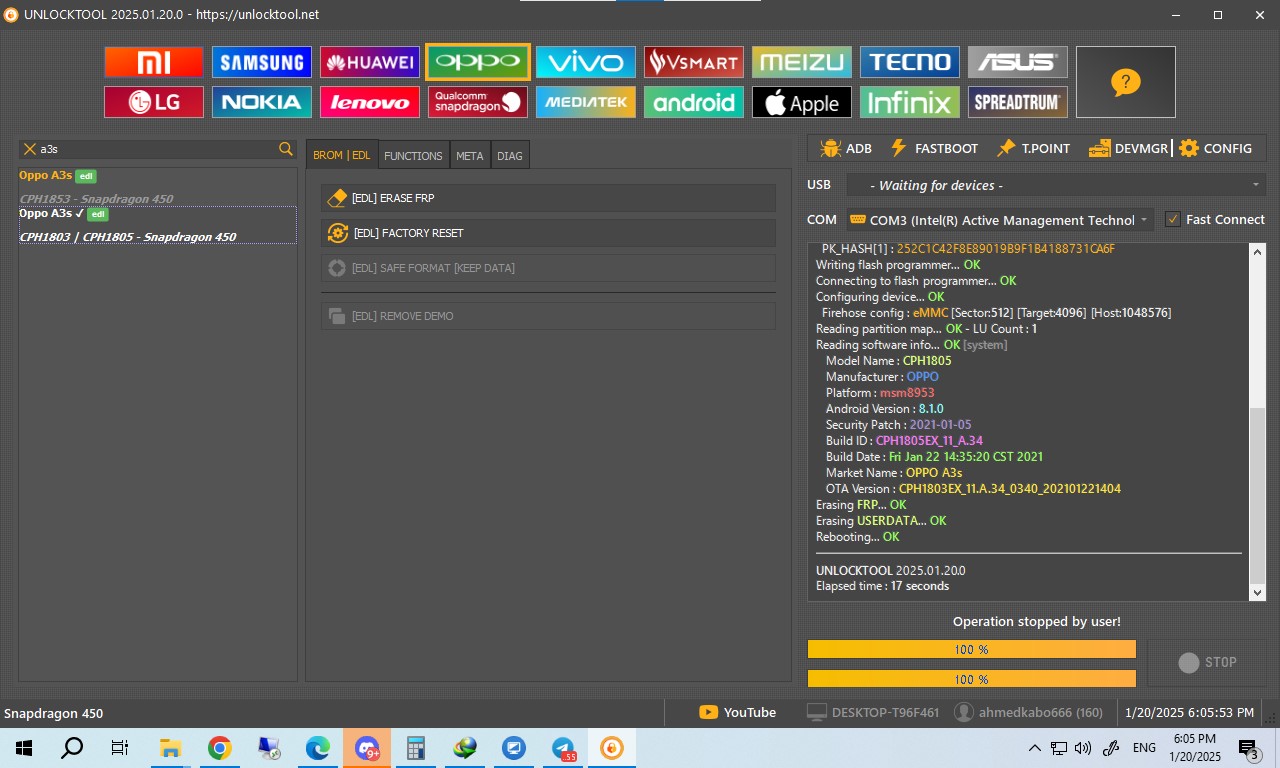Image resolution: width=1280 pixels, height=768 pixels.
Task: Click the Elapsed time 17 seconds line
Action: (x=882, y=586)
